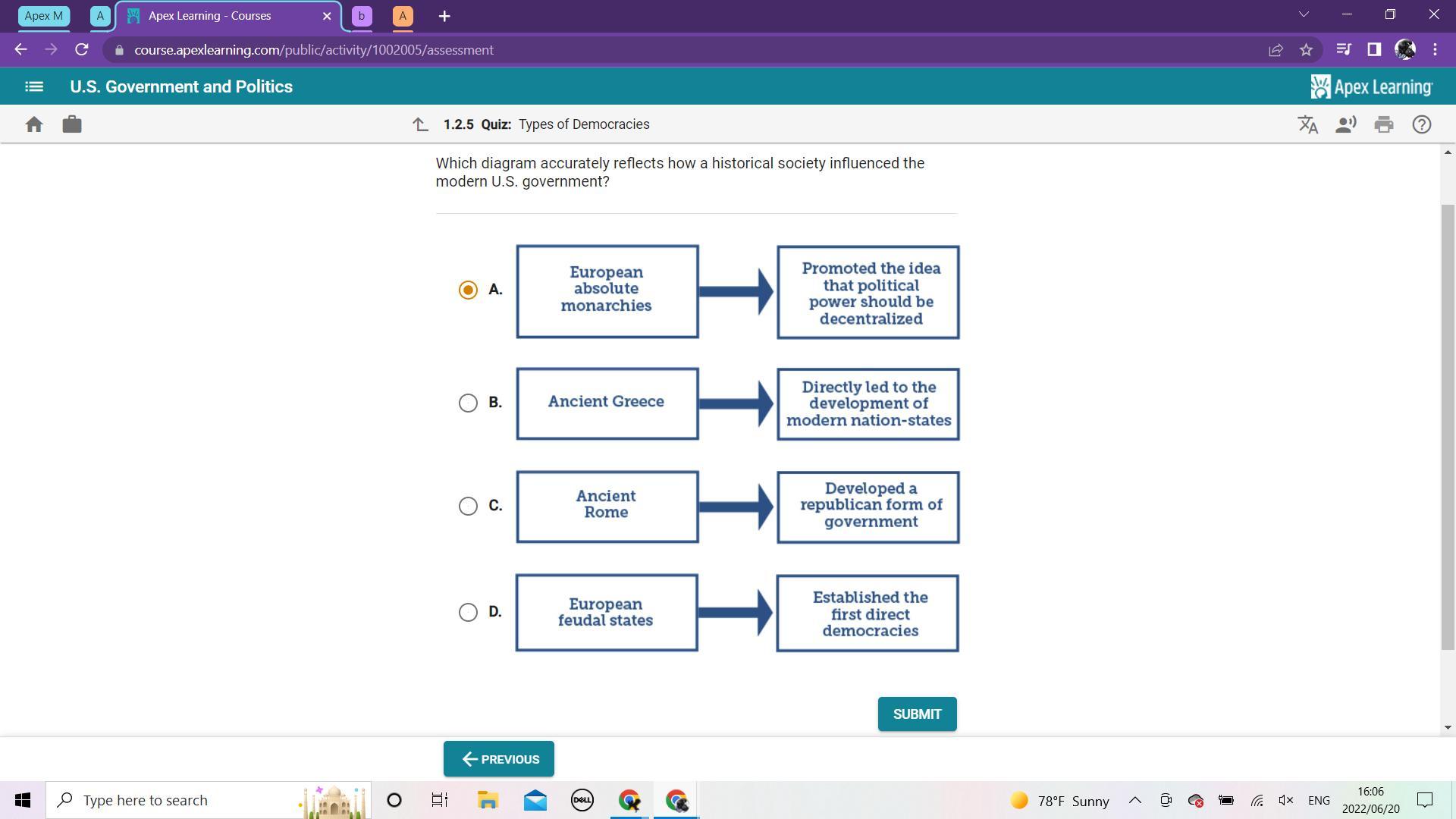Select answer B Ancient Greece
Screen dimensions: 1456x819
(x=468, y=403)
